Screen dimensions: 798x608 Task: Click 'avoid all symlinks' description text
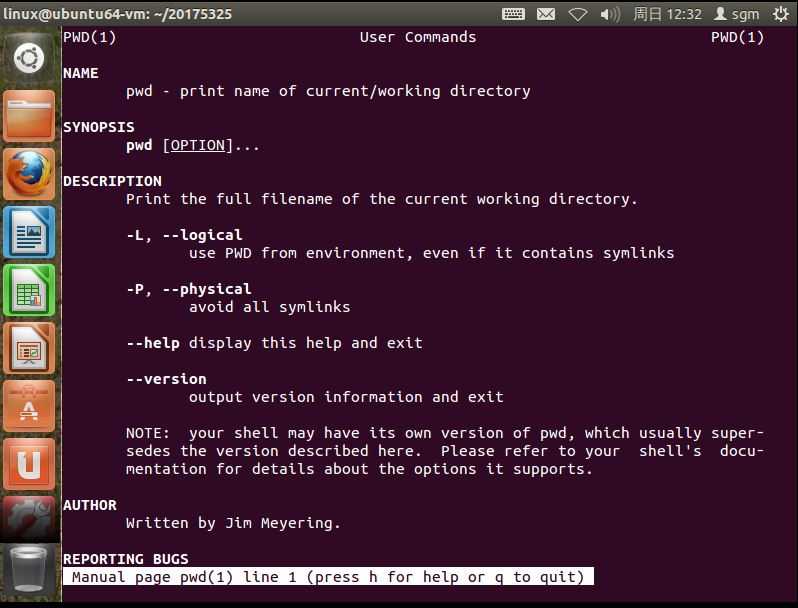click(270, 307)
